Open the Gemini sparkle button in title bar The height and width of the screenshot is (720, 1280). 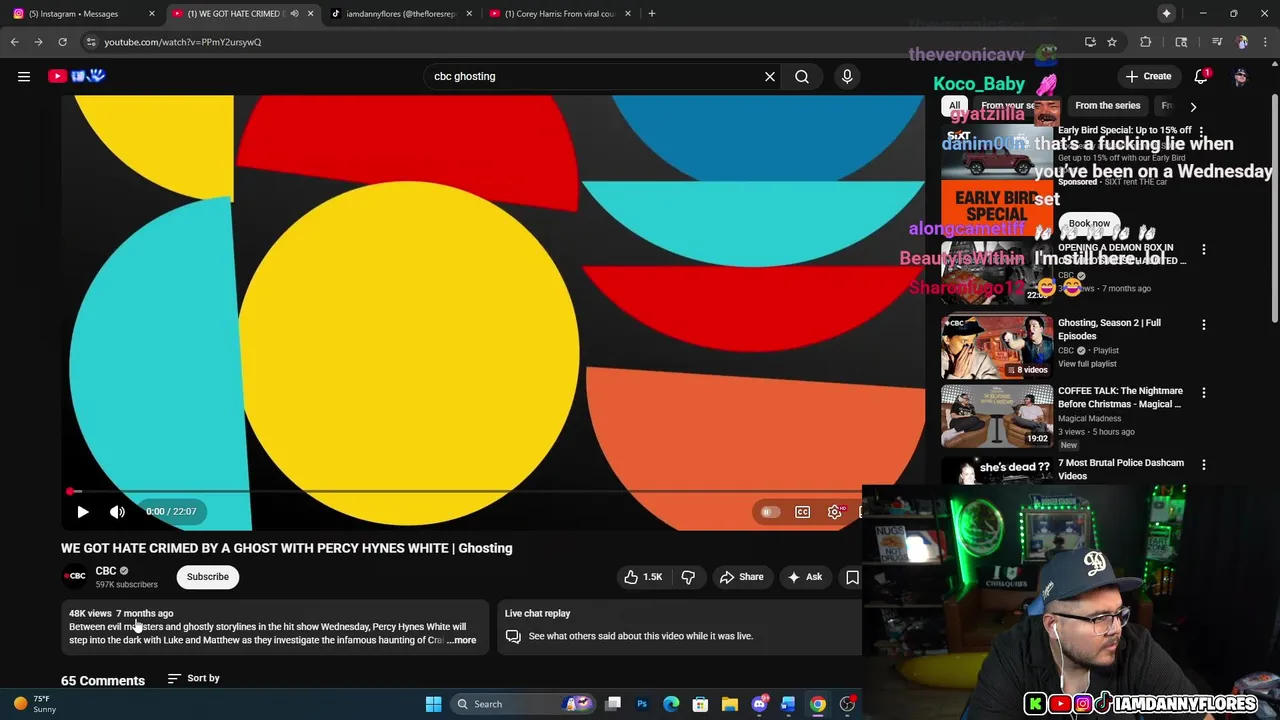coord(1166,14)
